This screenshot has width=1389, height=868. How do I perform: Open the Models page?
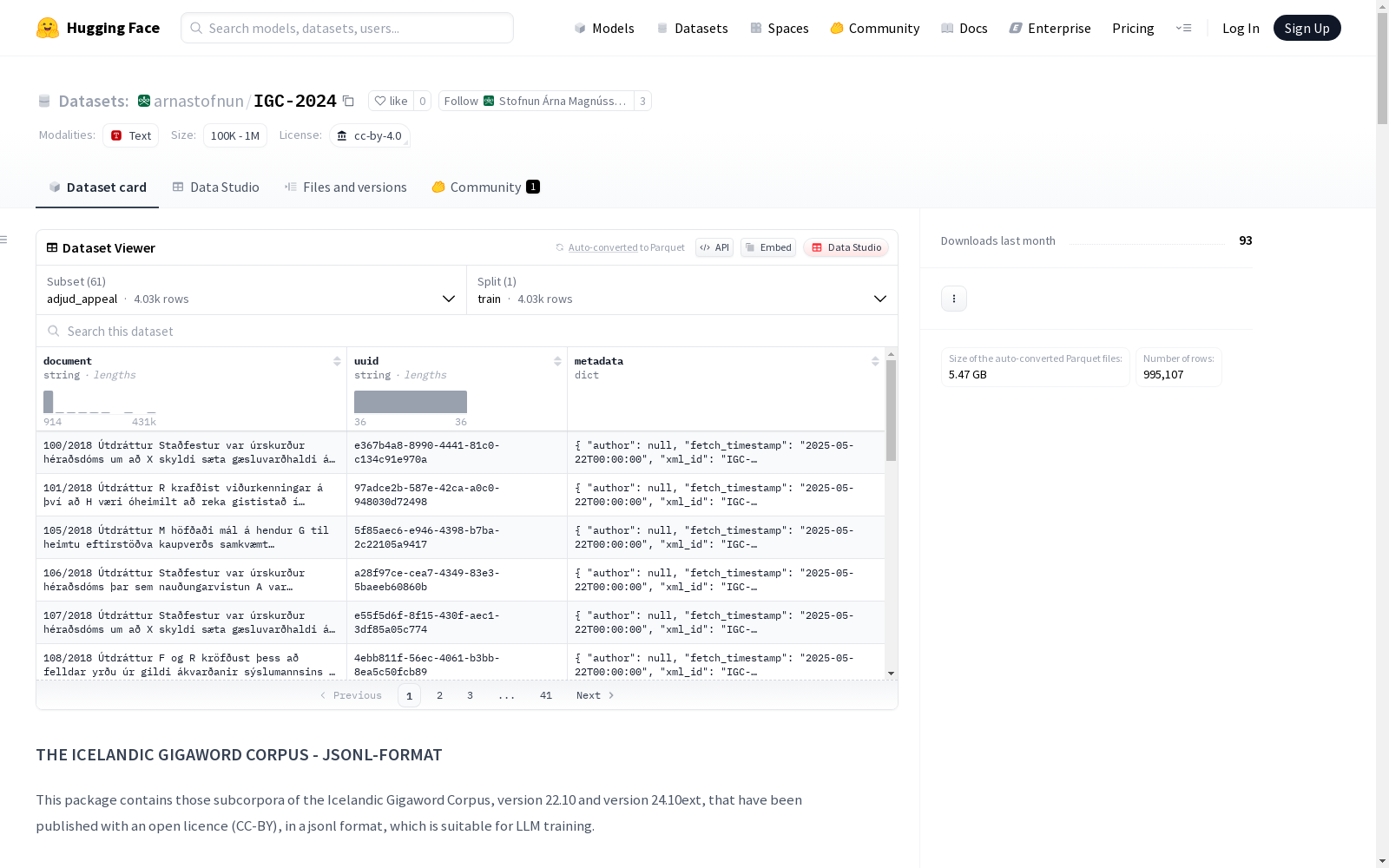tap(604, 28)
